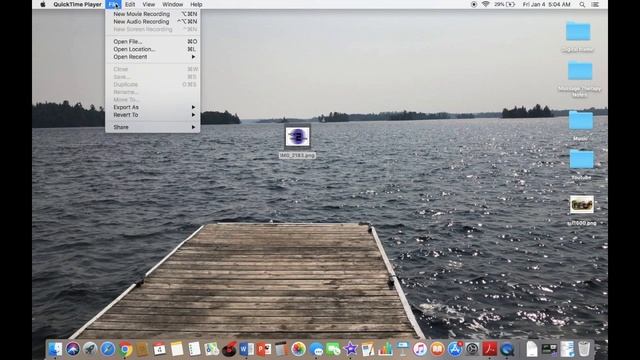Image resolution: width=640 pixels, height=360 pixels.
Task: Open the Apple menu
Action: [43, 4]
